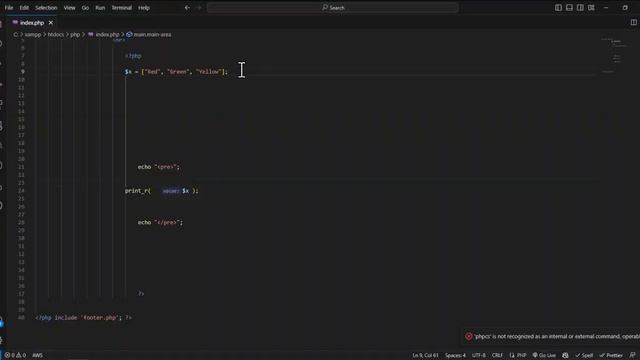The height and width of the screenshot is (360, 640).
Task: Toggle the Spell checker status item
Action: (584, 356)
